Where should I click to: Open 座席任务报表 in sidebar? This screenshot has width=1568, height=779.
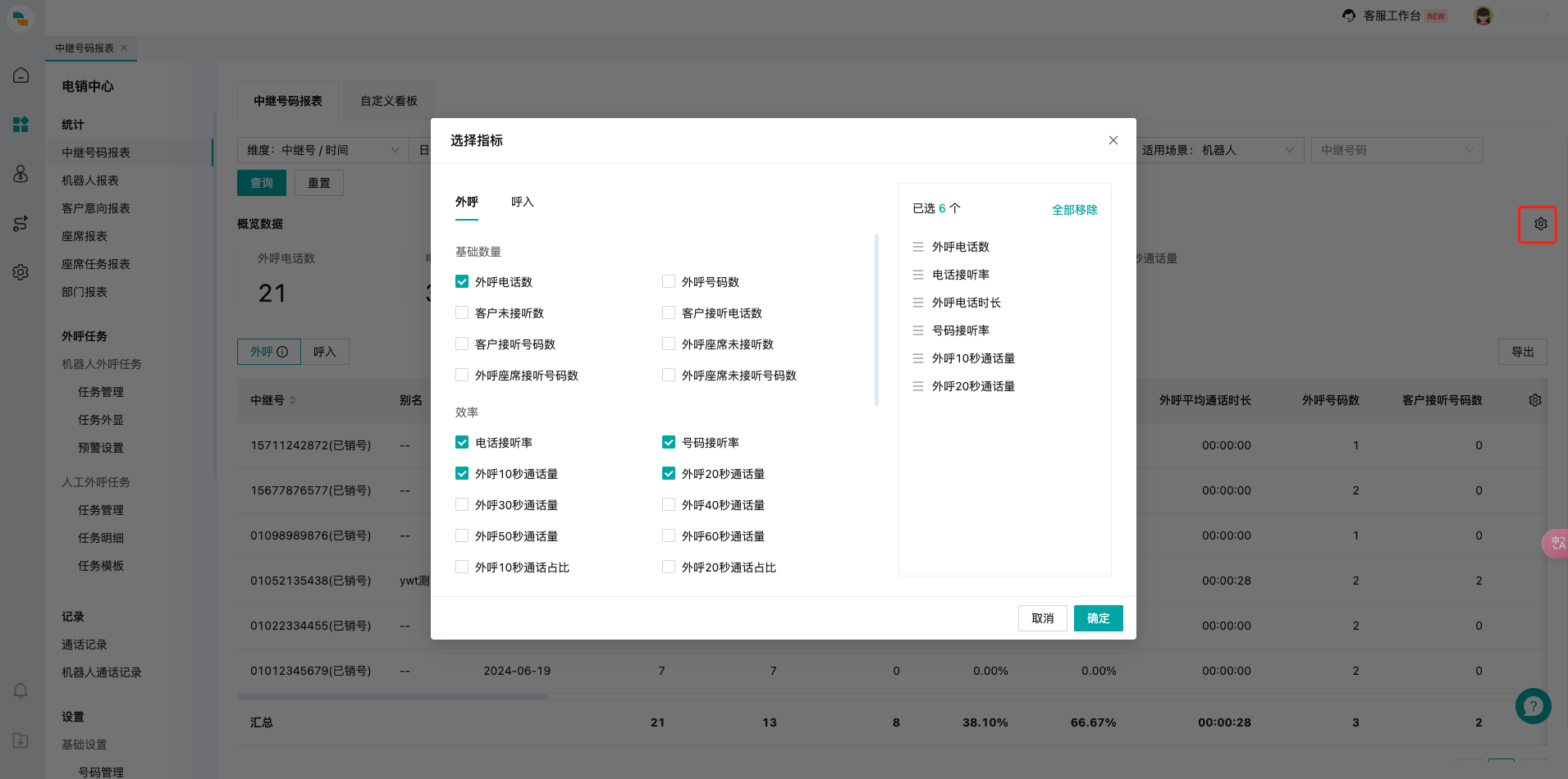pyautogui.click(x=96, y=264)
